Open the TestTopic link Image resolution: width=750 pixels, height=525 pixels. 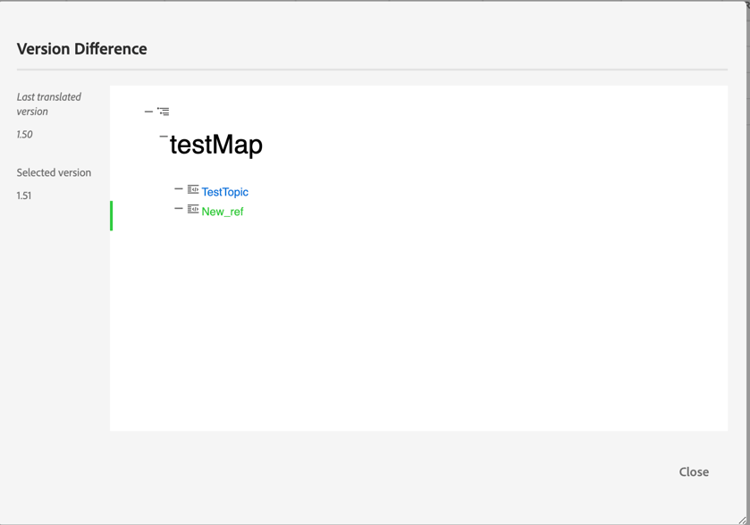tap(225, 192)
